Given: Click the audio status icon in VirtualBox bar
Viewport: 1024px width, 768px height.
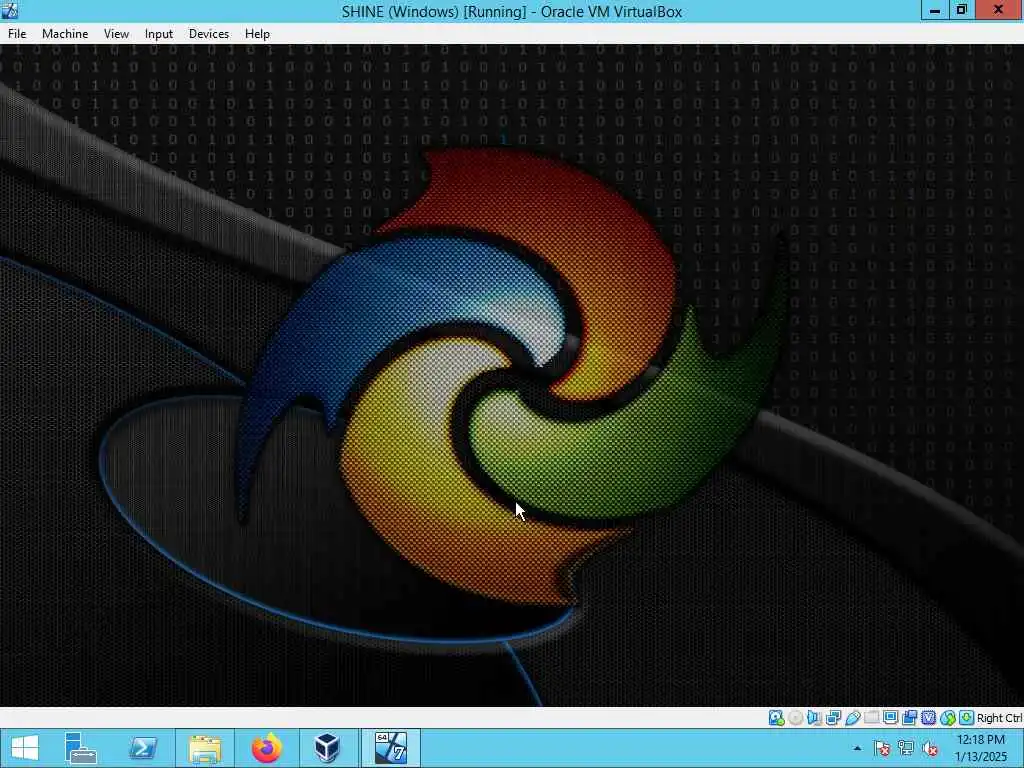Looking at the screenshot, I should click(x=814, y=718).
